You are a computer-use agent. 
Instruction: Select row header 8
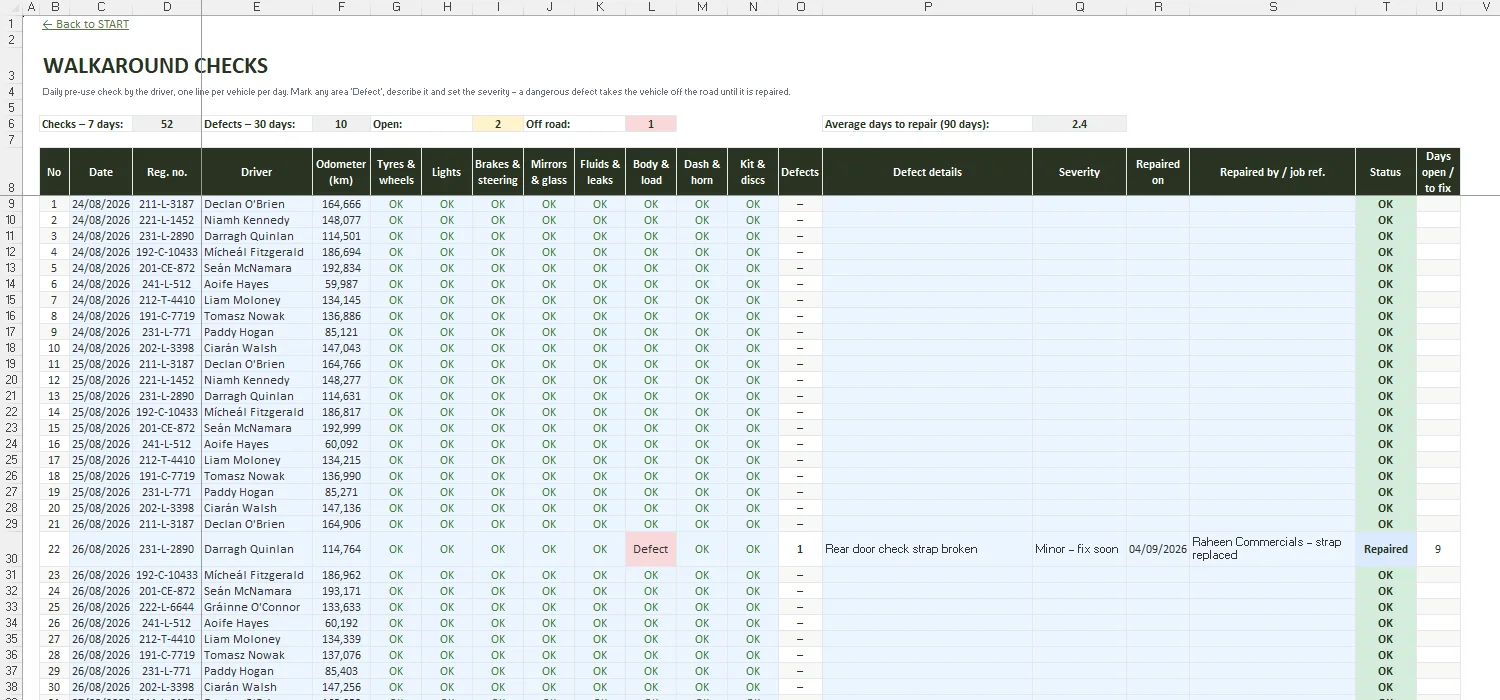[x=11, y=172]
